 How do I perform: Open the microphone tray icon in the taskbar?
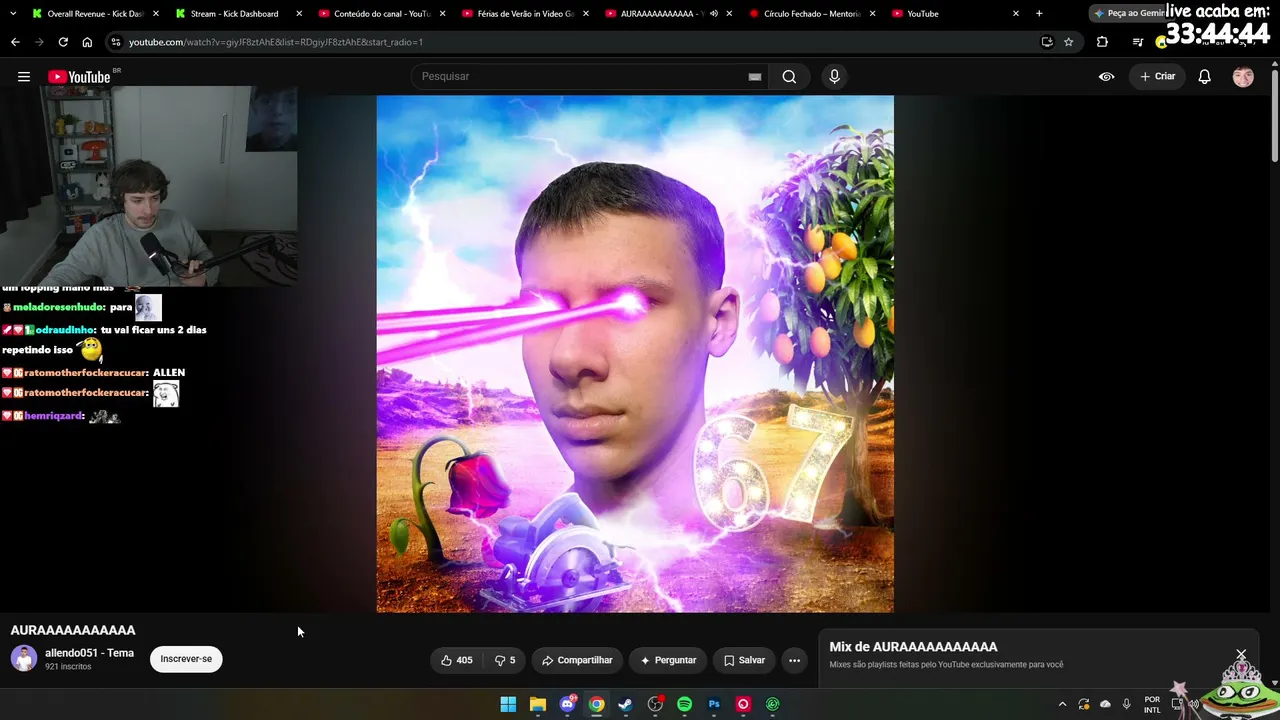tap(1127, 704)
